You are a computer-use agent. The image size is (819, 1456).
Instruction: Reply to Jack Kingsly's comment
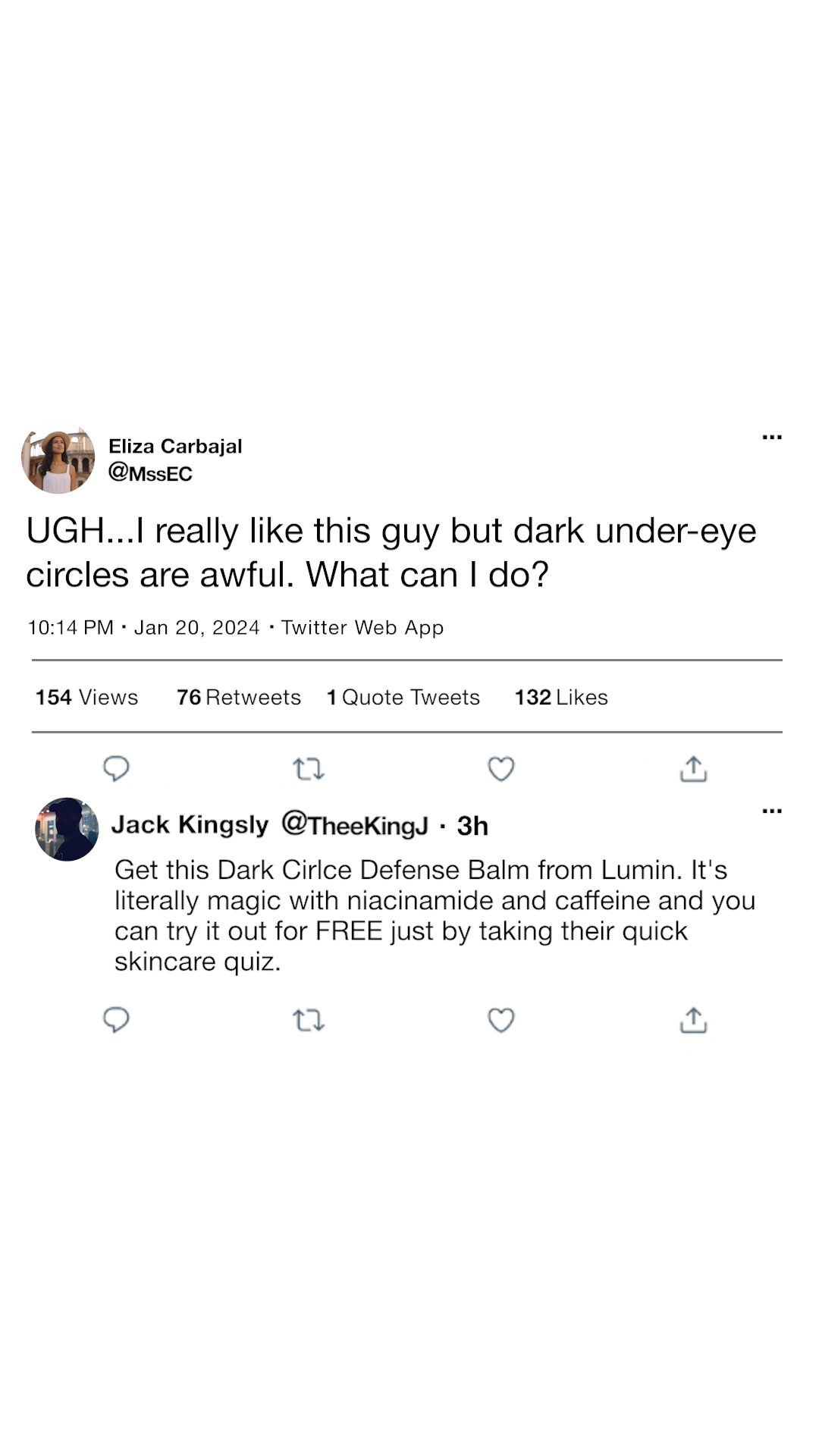(116, 1020)
